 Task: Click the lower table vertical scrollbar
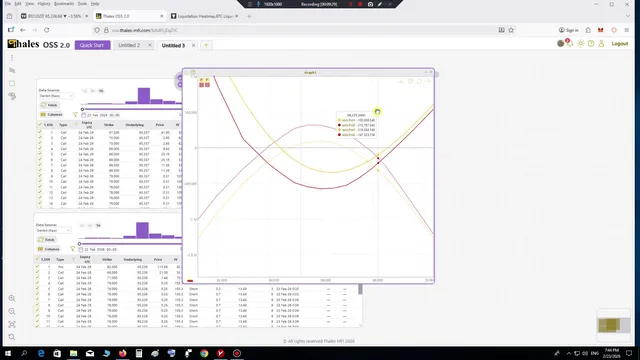(360, 289)
